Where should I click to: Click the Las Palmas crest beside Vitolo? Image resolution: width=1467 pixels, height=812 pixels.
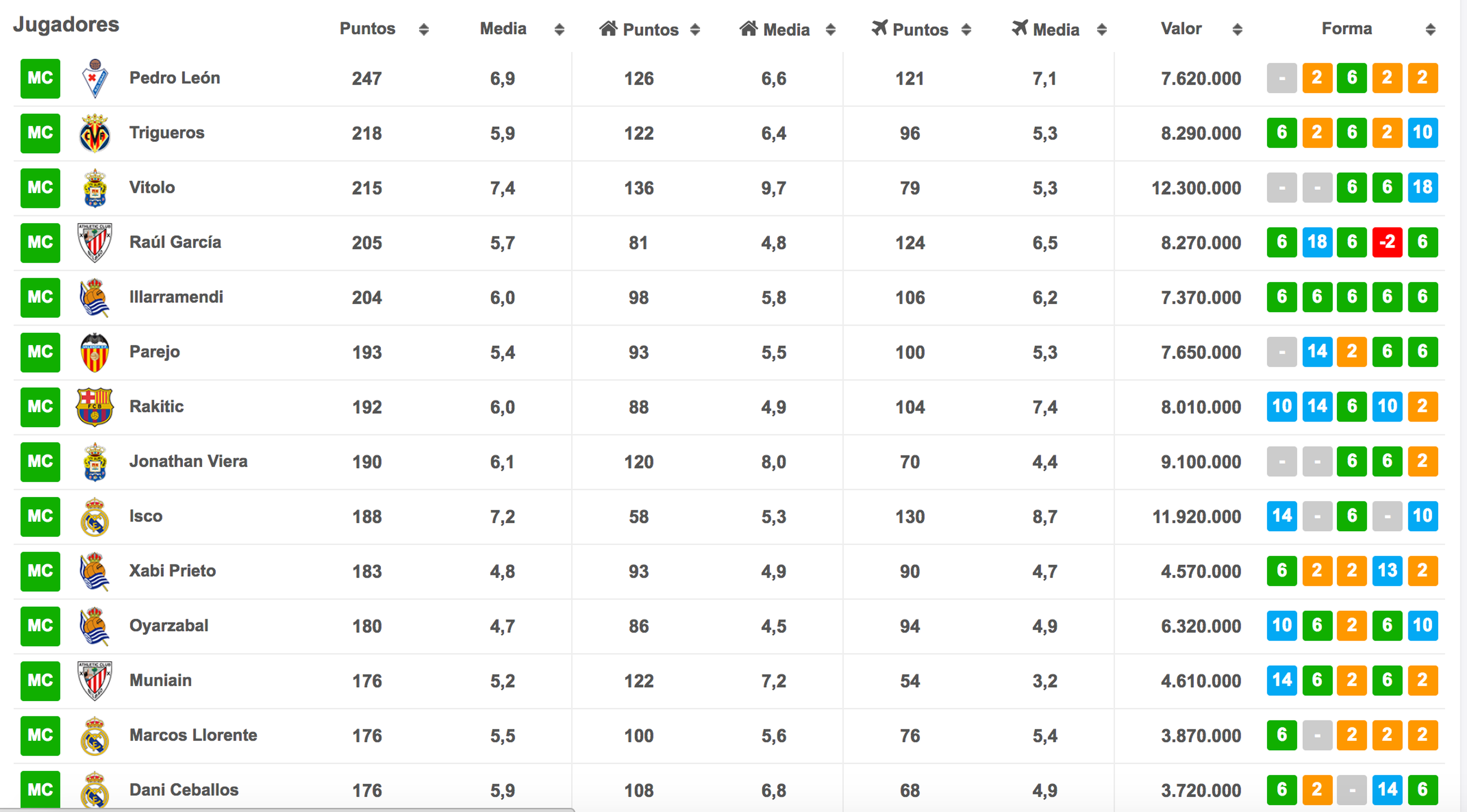pyautogui.click(x=95, y=188)
